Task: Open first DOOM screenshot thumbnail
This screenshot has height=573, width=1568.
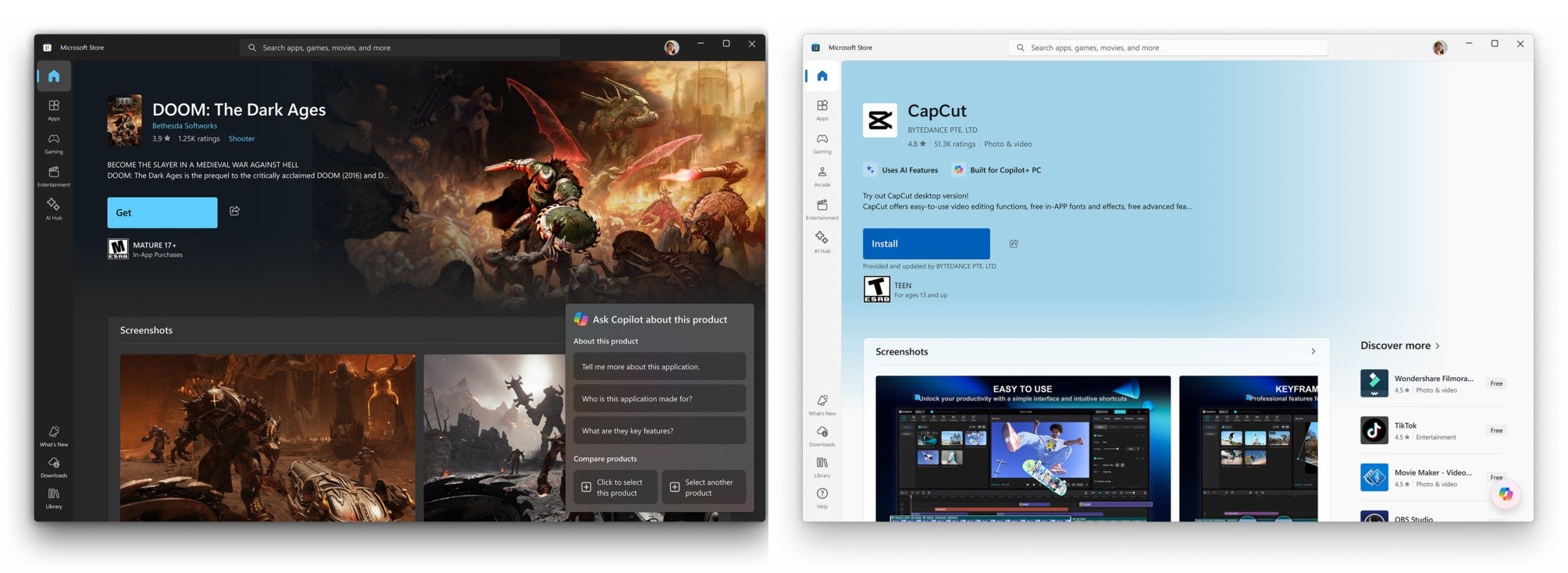Action: [268, 438]
